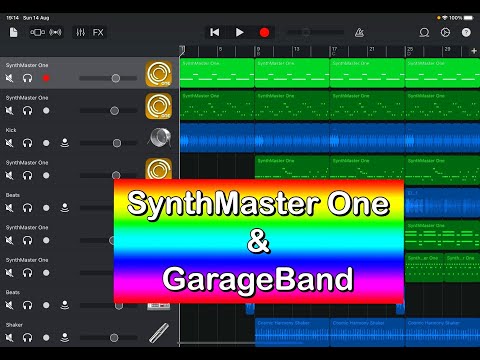Toggle the metronome icon
The width and height of the screenshot is (480, 360).
(359, 33)
